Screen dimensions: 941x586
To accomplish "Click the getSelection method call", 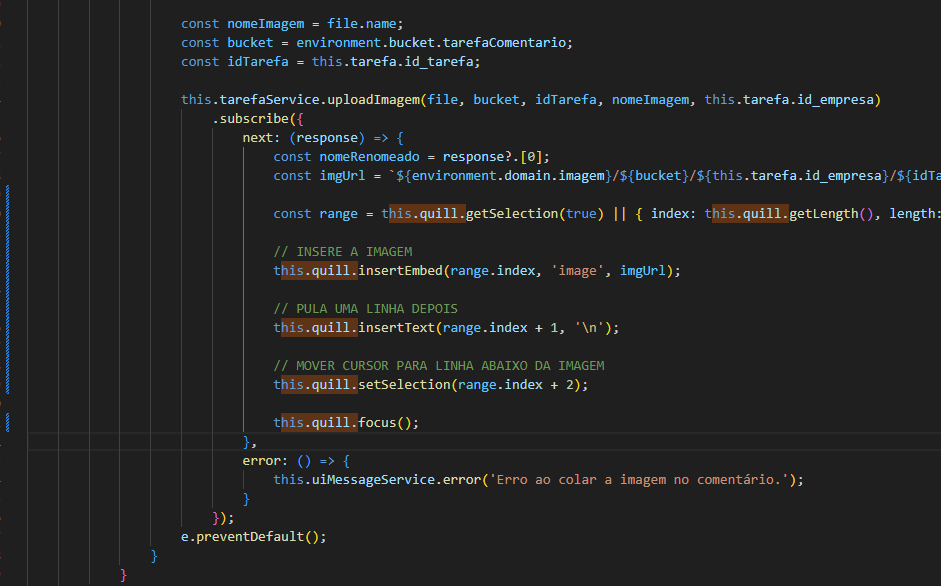I will pos(515,214).
